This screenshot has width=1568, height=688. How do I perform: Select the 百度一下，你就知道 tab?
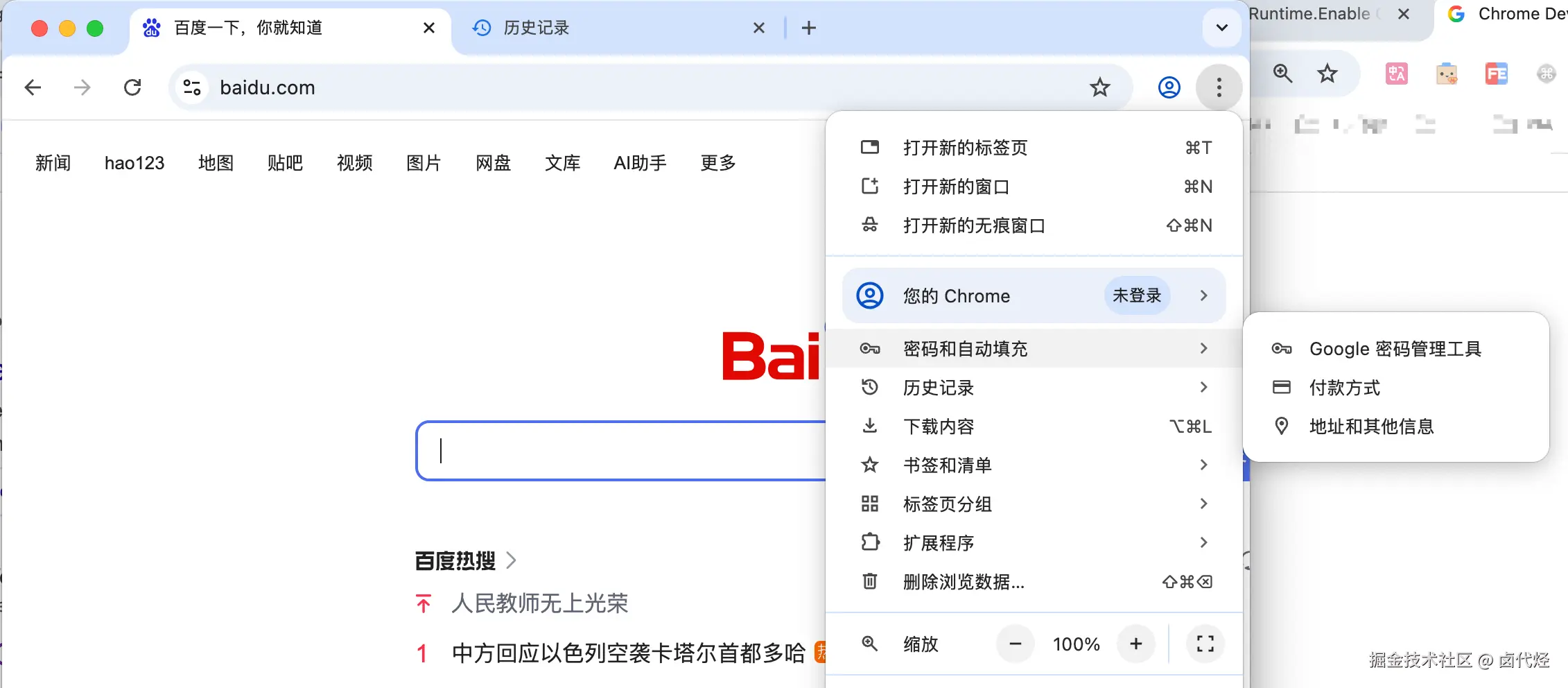(x=290, y=28)
